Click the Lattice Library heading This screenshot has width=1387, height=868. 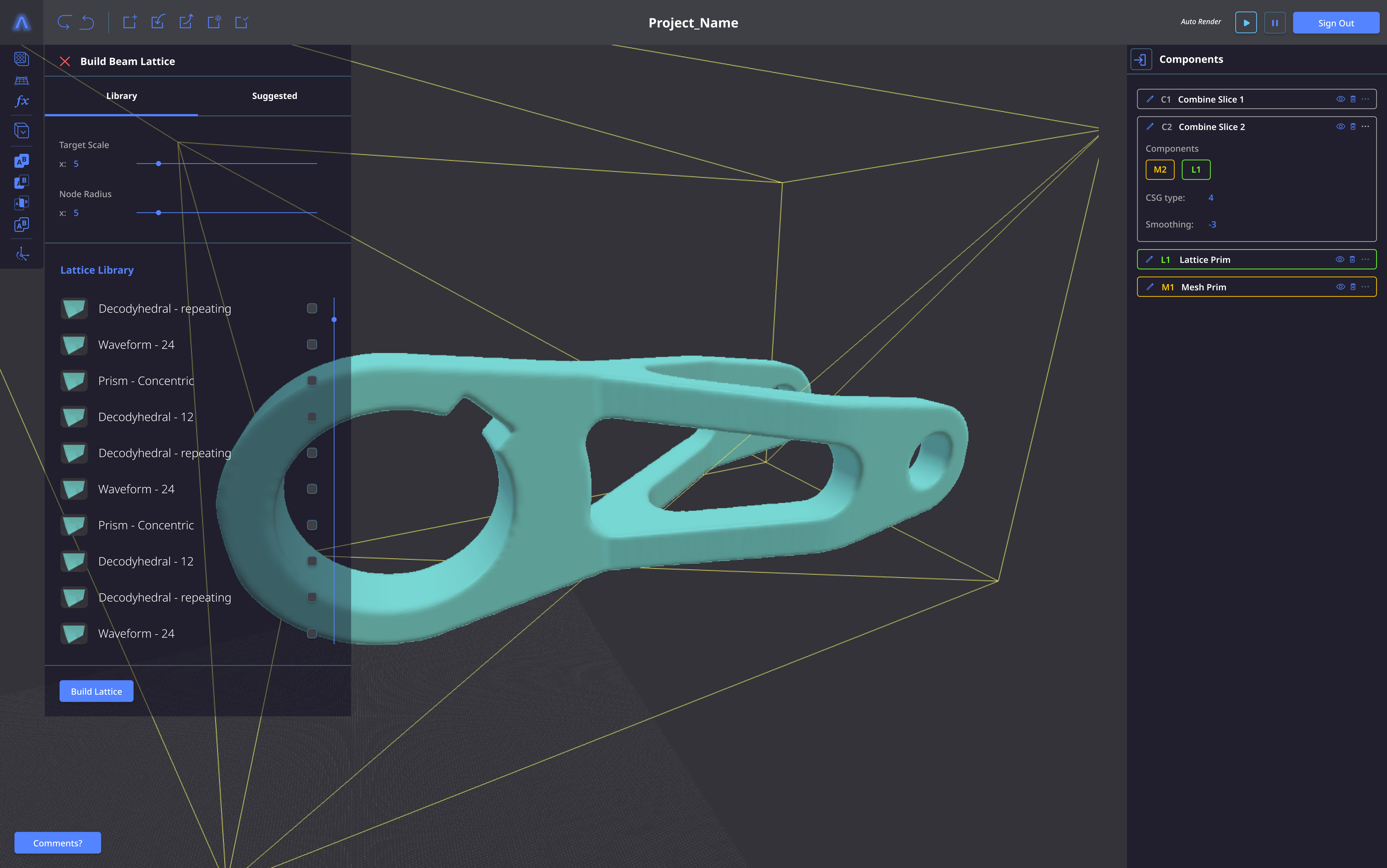[x=97, y=270]
